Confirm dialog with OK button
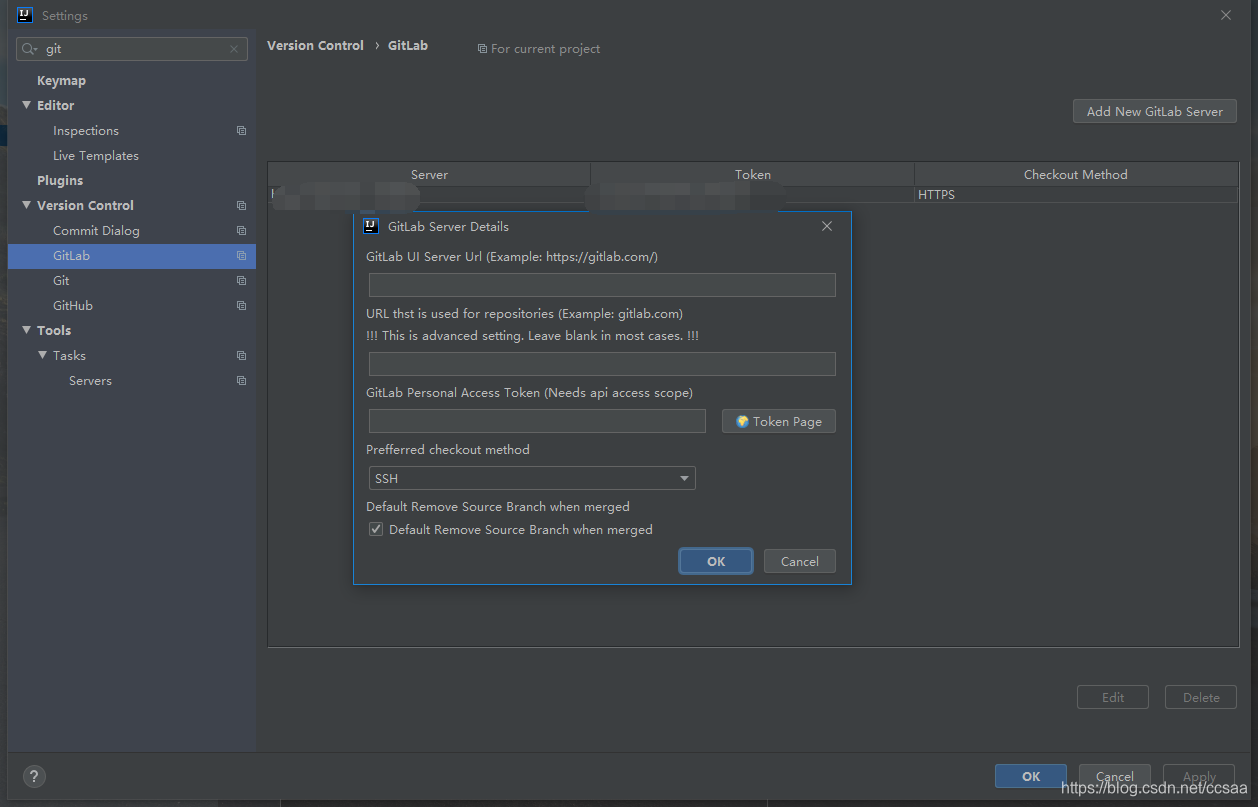The width and height of the screenshot is (1258, 807). (x=716, y=561)
